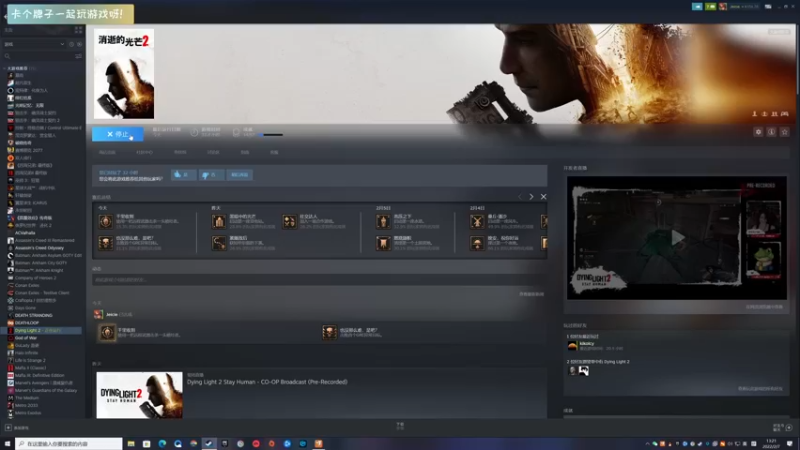Open kikolcy's friend entry under friends who play

pos(594,345)
